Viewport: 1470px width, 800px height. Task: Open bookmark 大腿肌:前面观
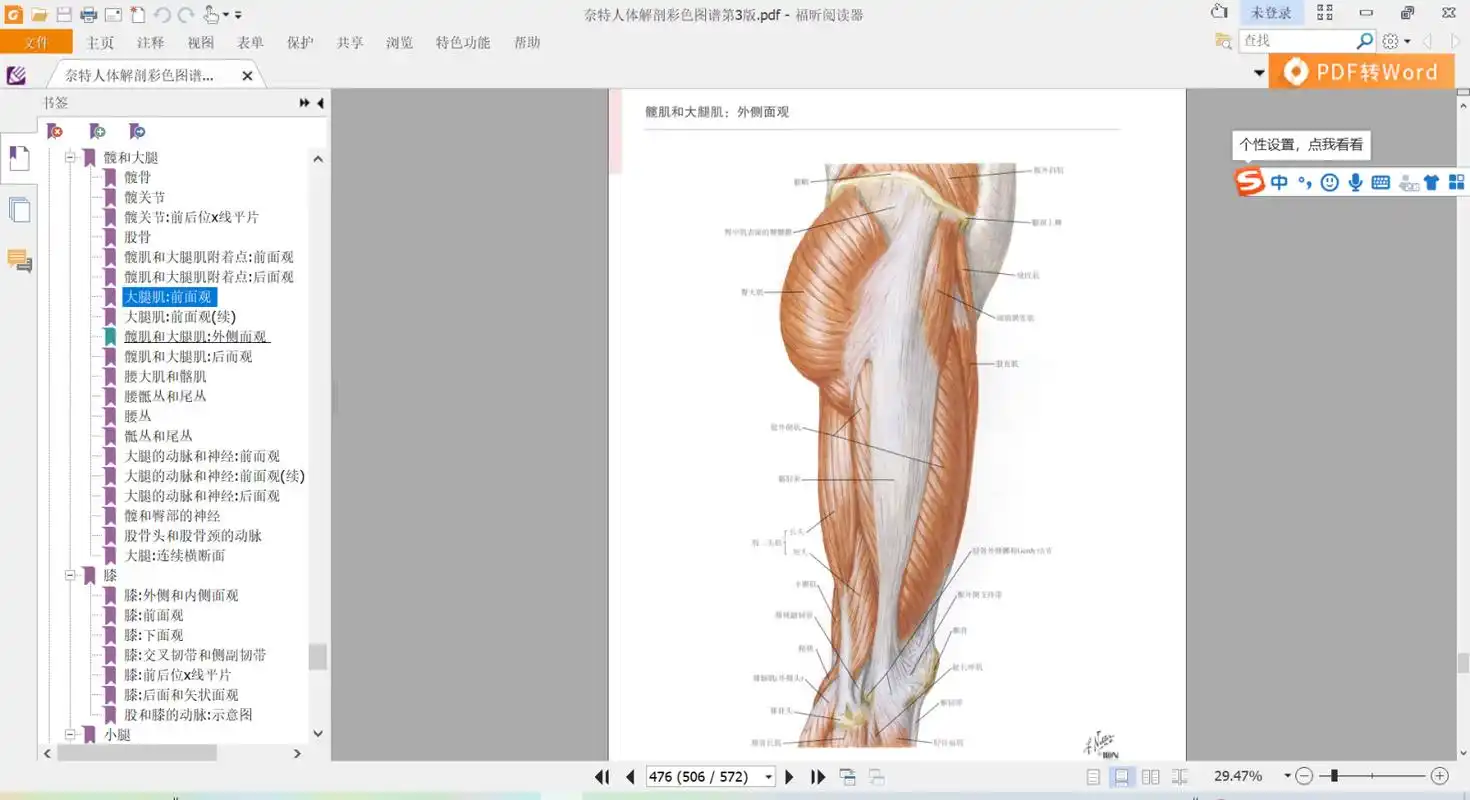[169, 296]
